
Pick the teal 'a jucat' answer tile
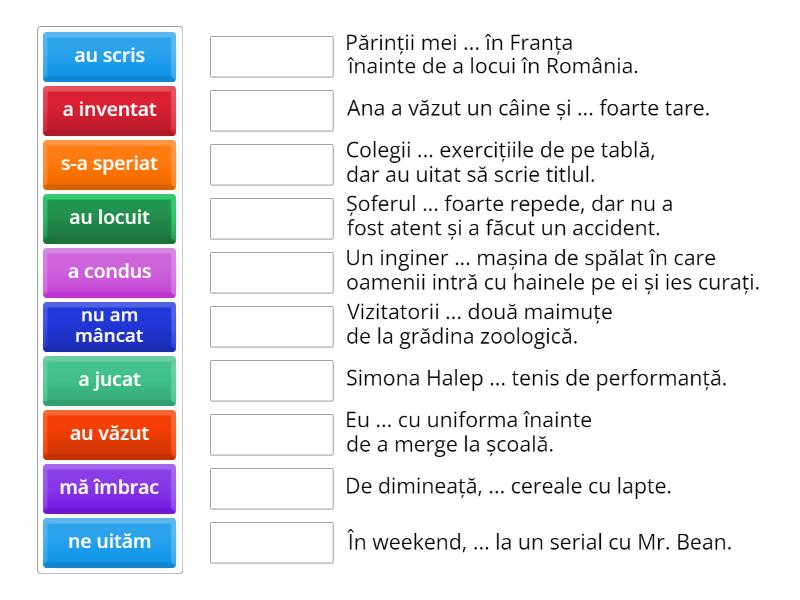click(109, 381)
